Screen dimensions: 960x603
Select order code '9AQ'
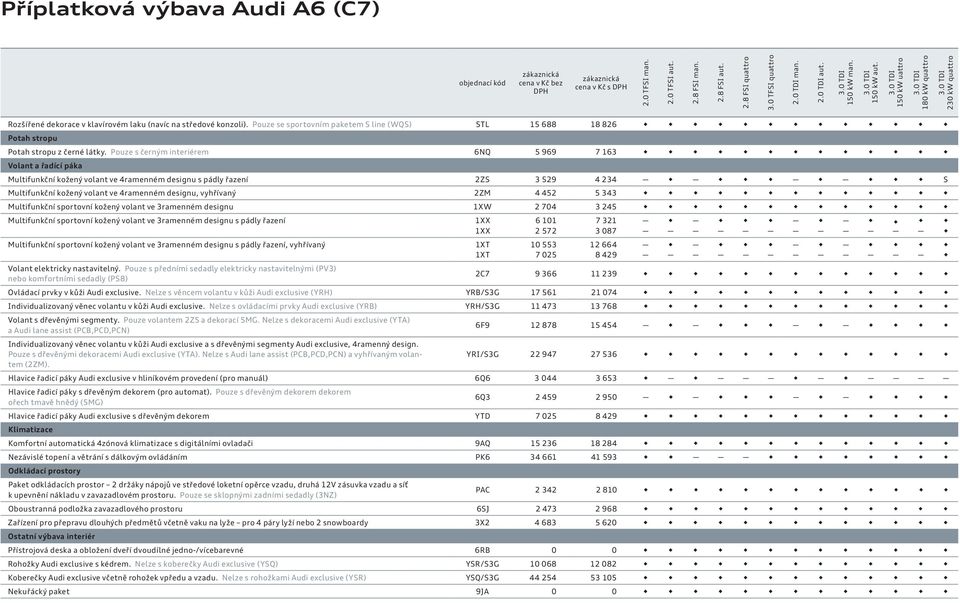click(482, 443)
